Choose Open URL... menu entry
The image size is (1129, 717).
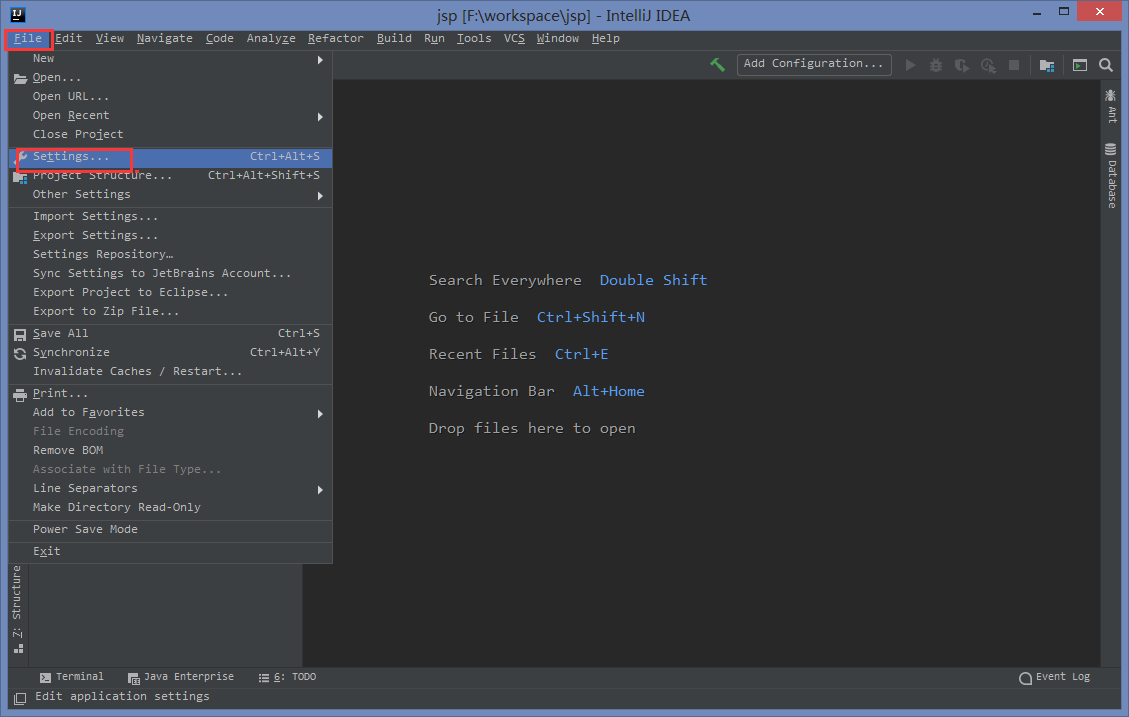pyautogui.click(x=171, y=96)
